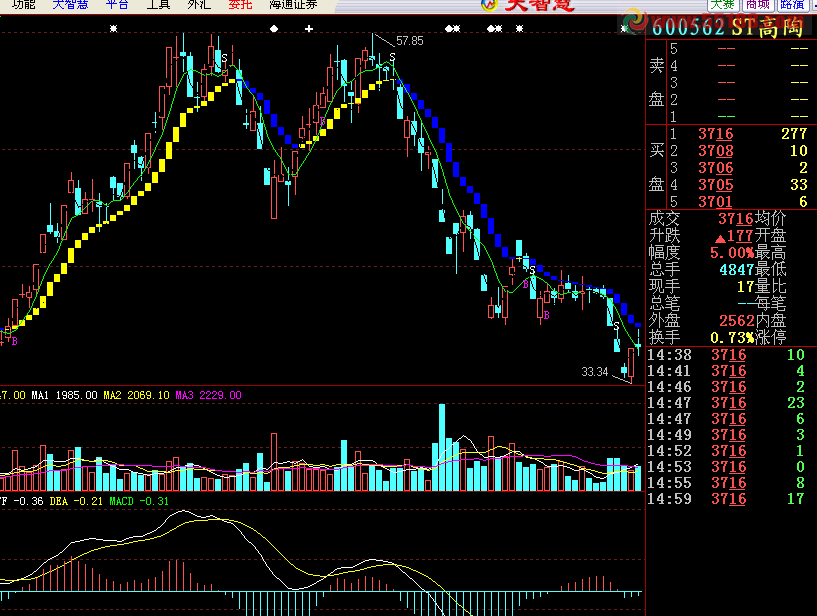Click the first white diamond marker above chart
817x616 pixels.
pyautogui.click(x=273, y=29)
